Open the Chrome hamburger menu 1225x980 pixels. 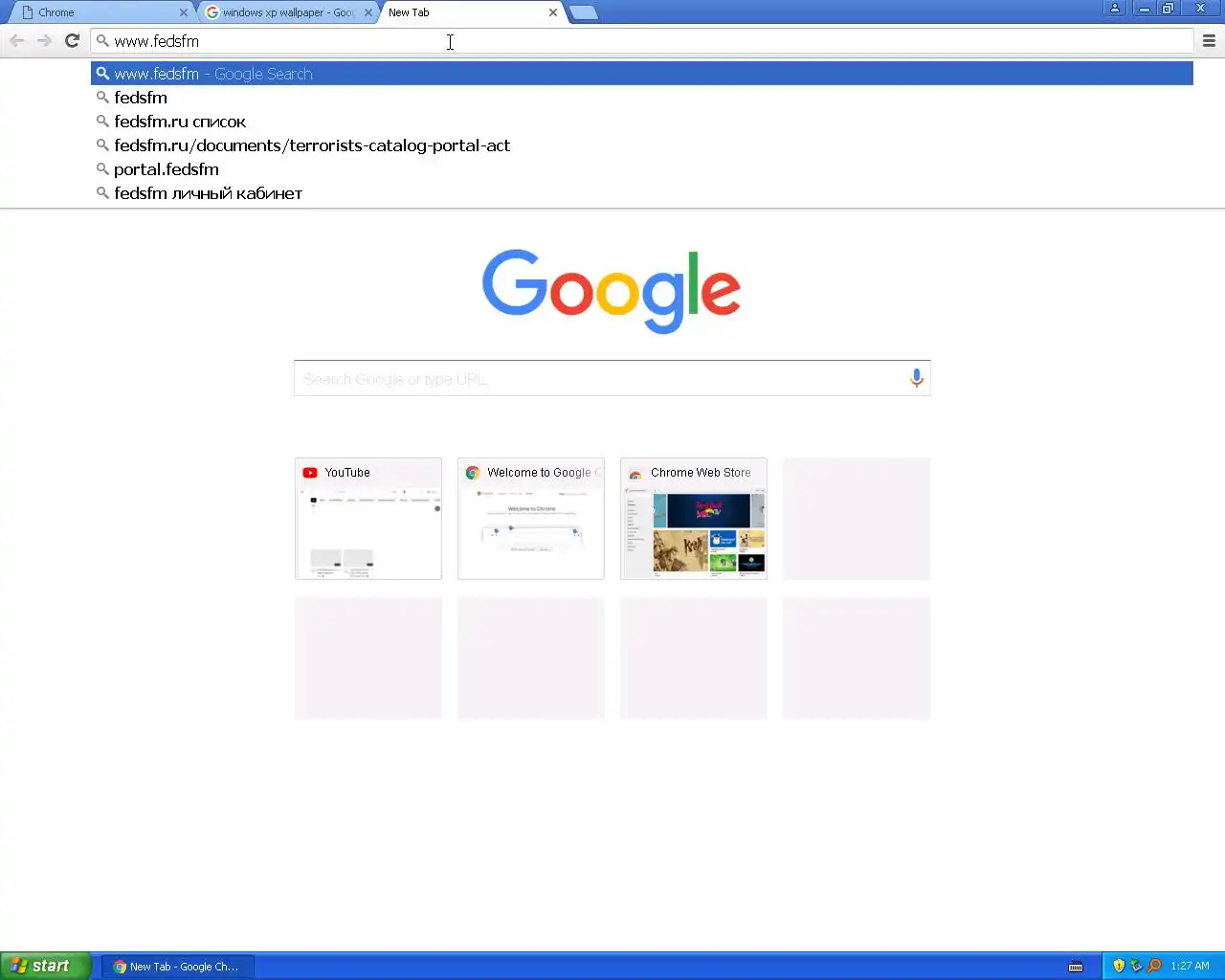point(1209,40)
